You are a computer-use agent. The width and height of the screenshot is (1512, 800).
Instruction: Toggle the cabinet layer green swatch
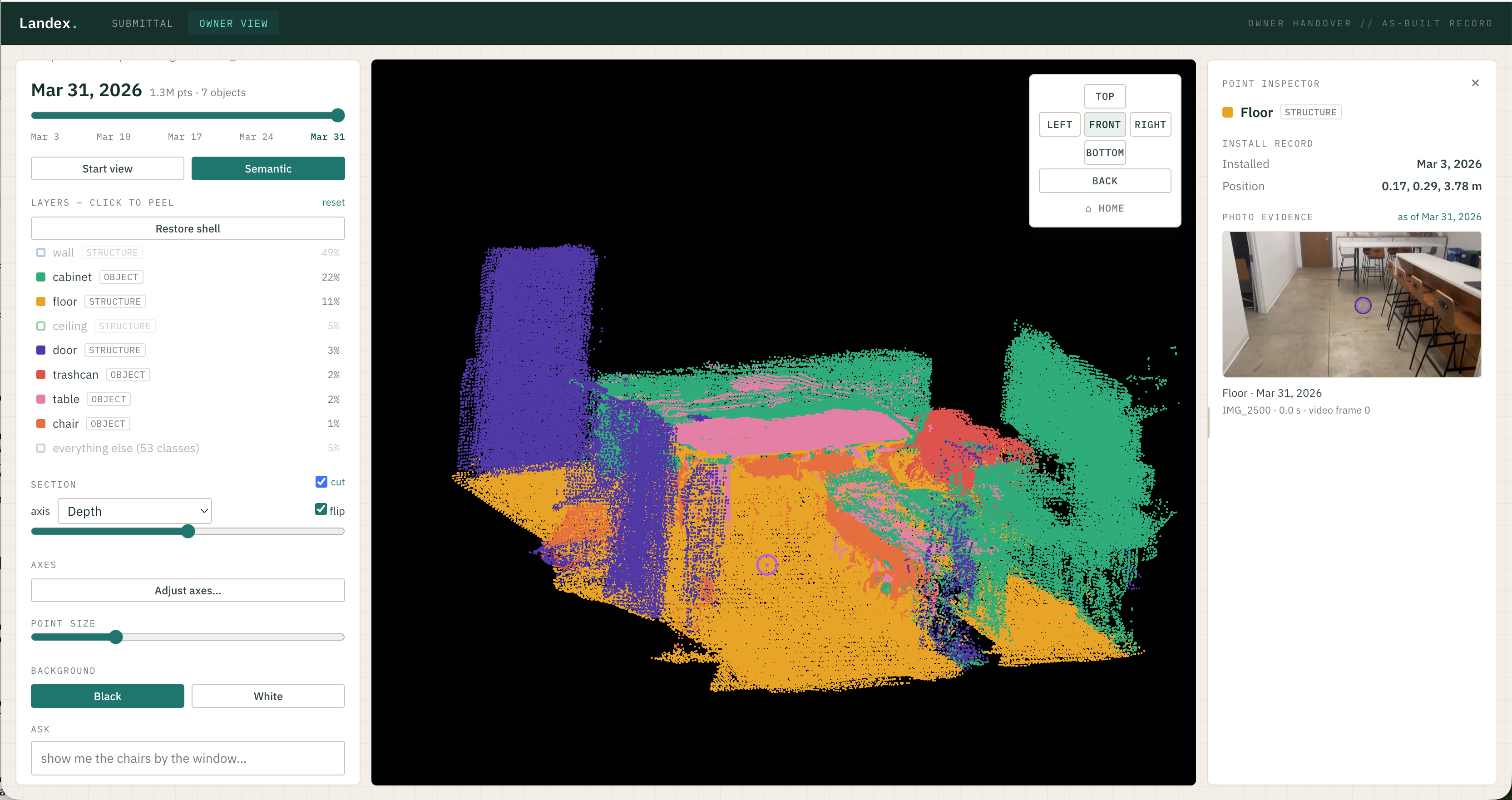point(40,277)
